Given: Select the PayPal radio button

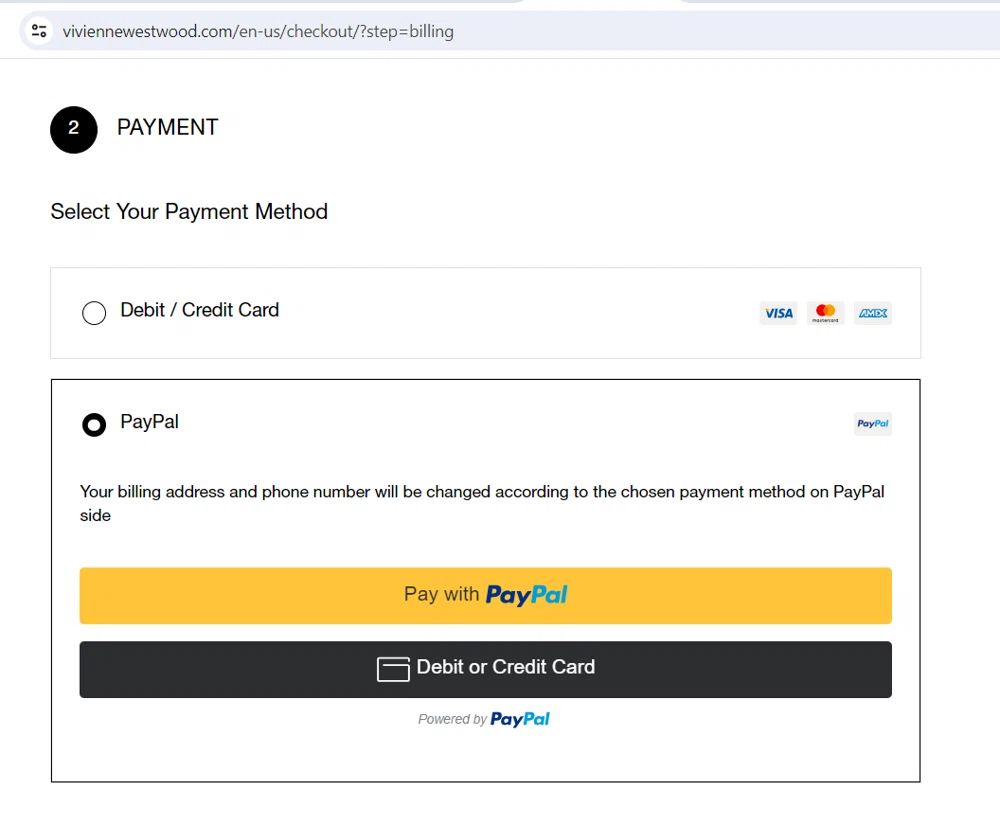Looking at the screenshot, I should coord(94,425).
